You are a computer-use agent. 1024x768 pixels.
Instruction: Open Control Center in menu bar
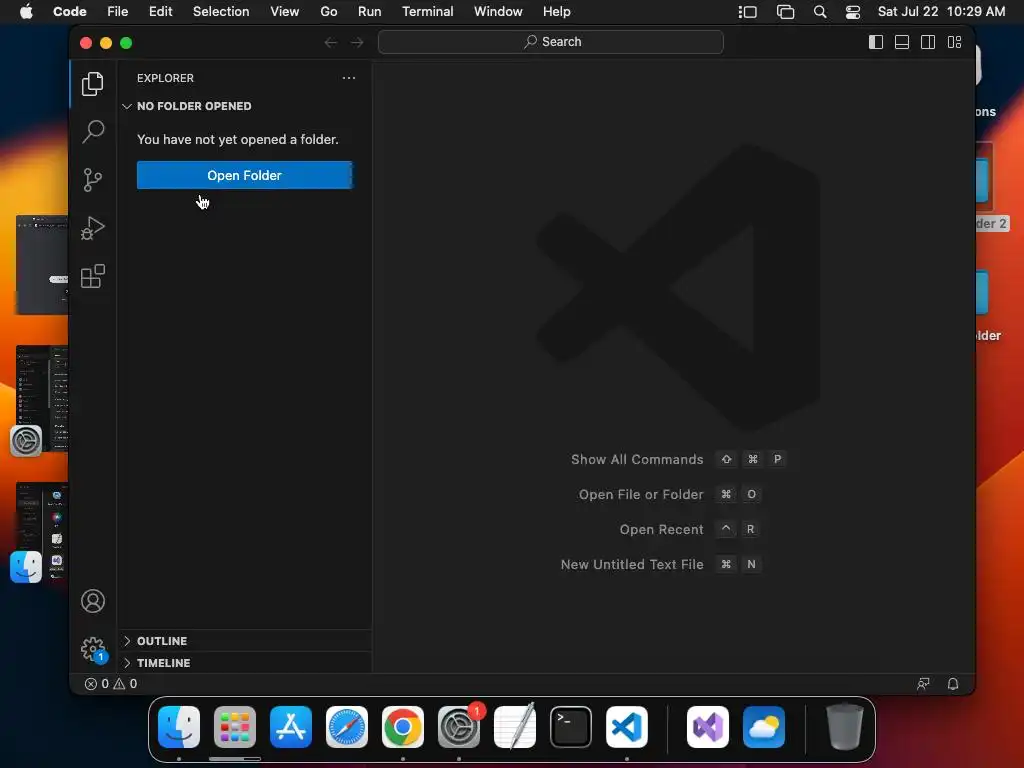853,12
